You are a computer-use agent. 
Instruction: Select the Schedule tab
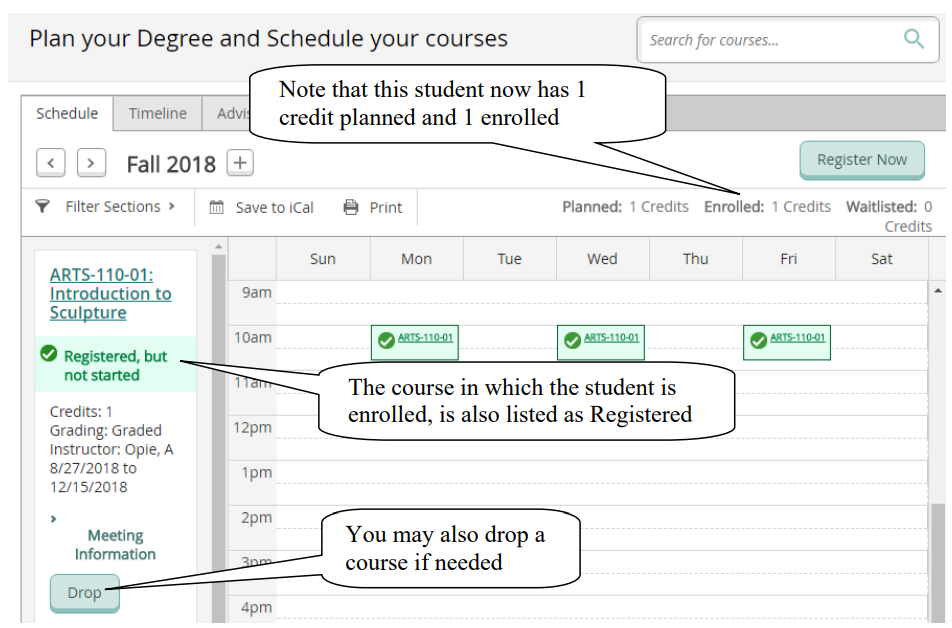click(66, 113)
